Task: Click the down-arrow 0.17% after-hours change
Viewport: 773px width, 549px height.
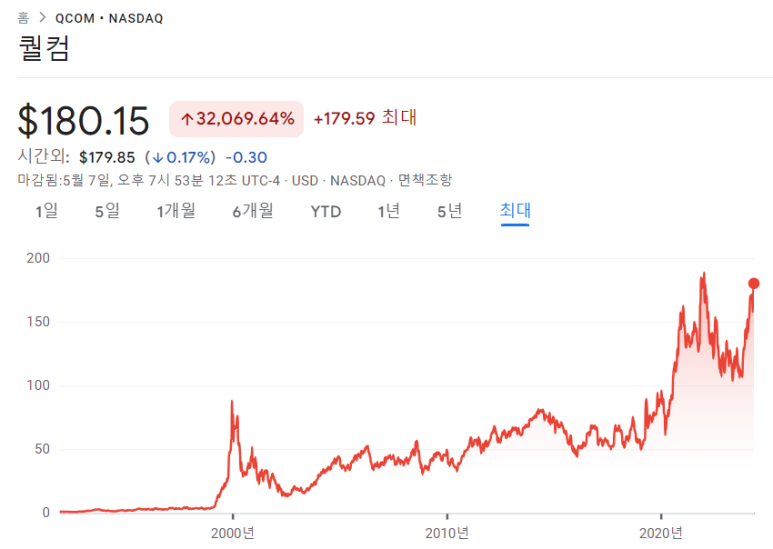Action: click(180, 158)
